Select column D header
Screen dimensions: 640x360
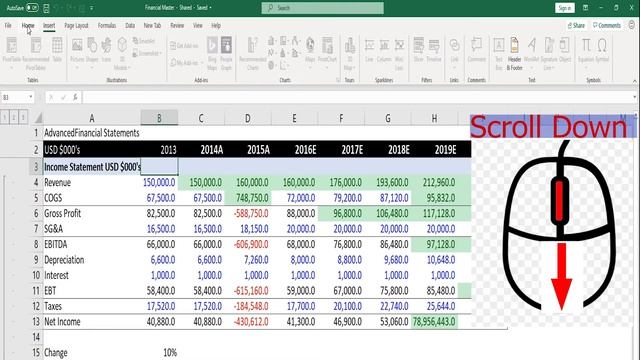tap(247, 118)
